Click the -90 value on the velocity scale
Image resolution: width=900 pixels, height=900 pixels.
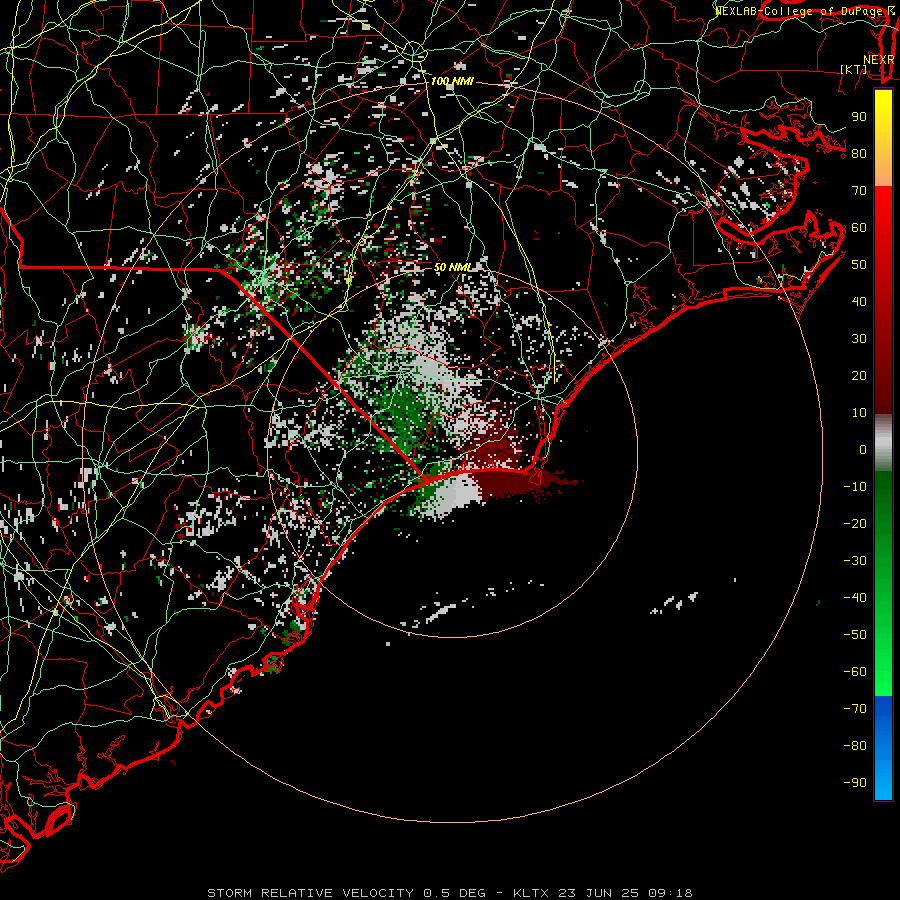(855, 783)
